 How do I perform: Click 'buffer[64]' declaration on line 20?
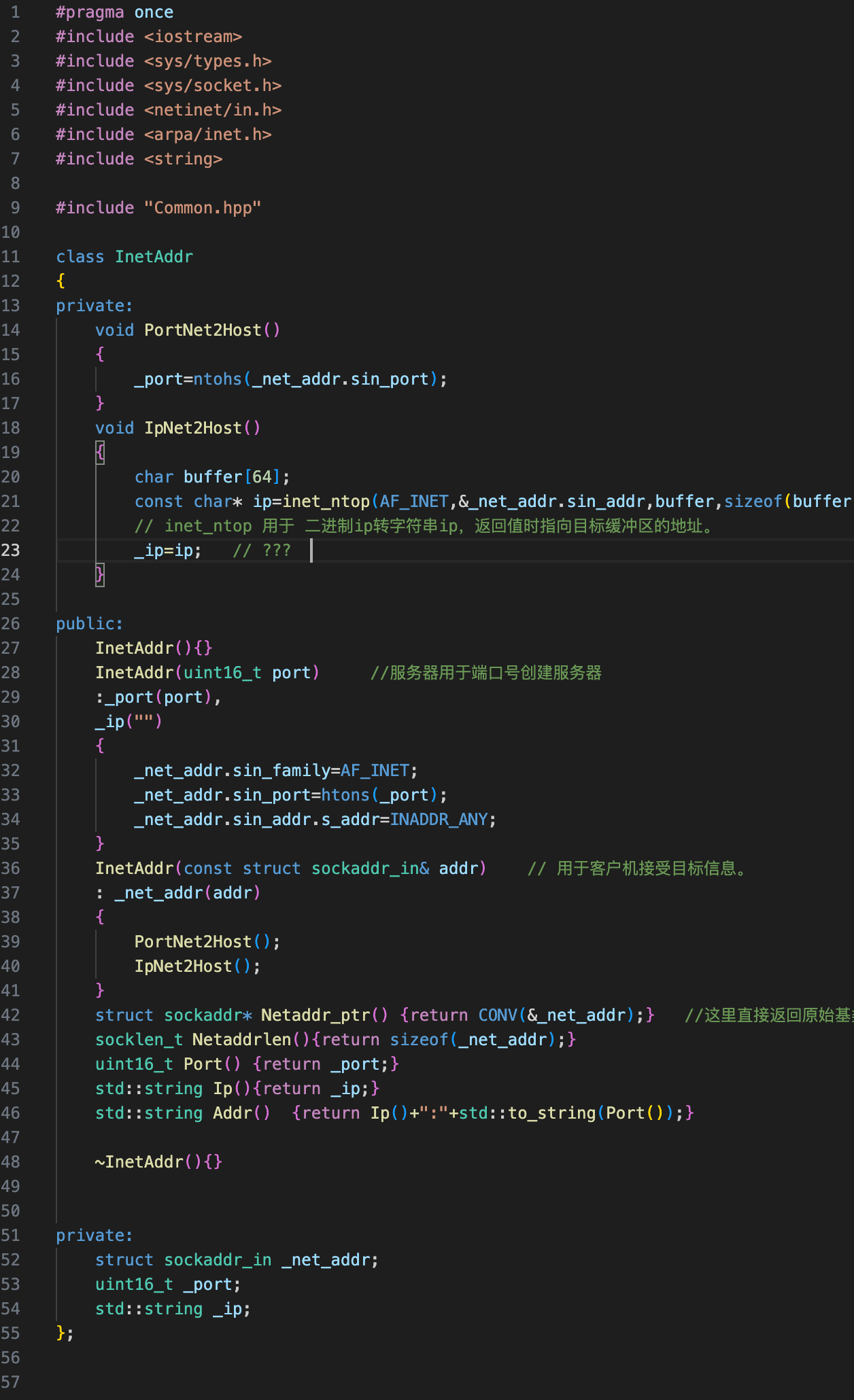pos(233,477)
